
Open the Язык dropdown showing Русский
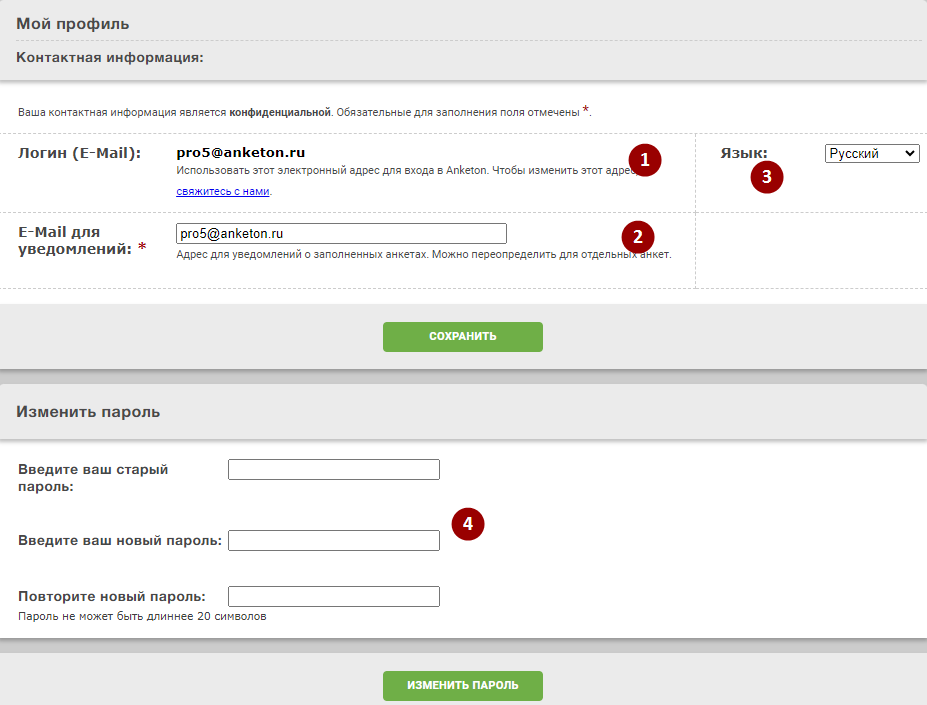[871, 153]
